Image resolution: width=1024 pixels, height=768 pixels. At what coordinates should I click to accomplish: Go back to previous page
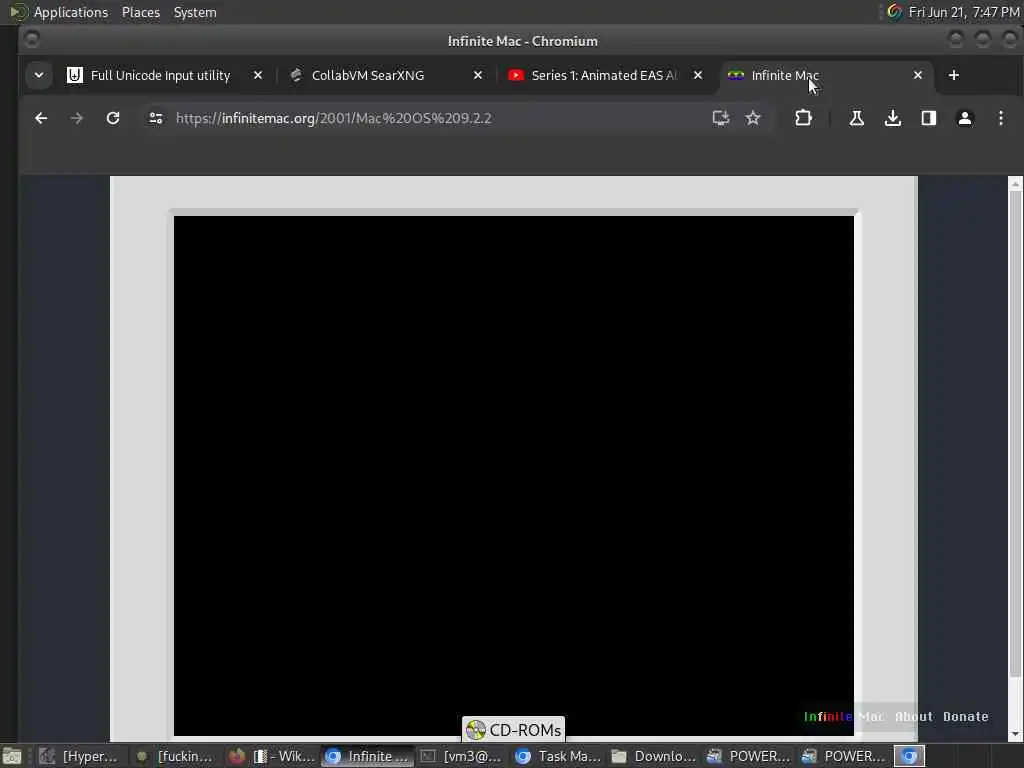41,118
